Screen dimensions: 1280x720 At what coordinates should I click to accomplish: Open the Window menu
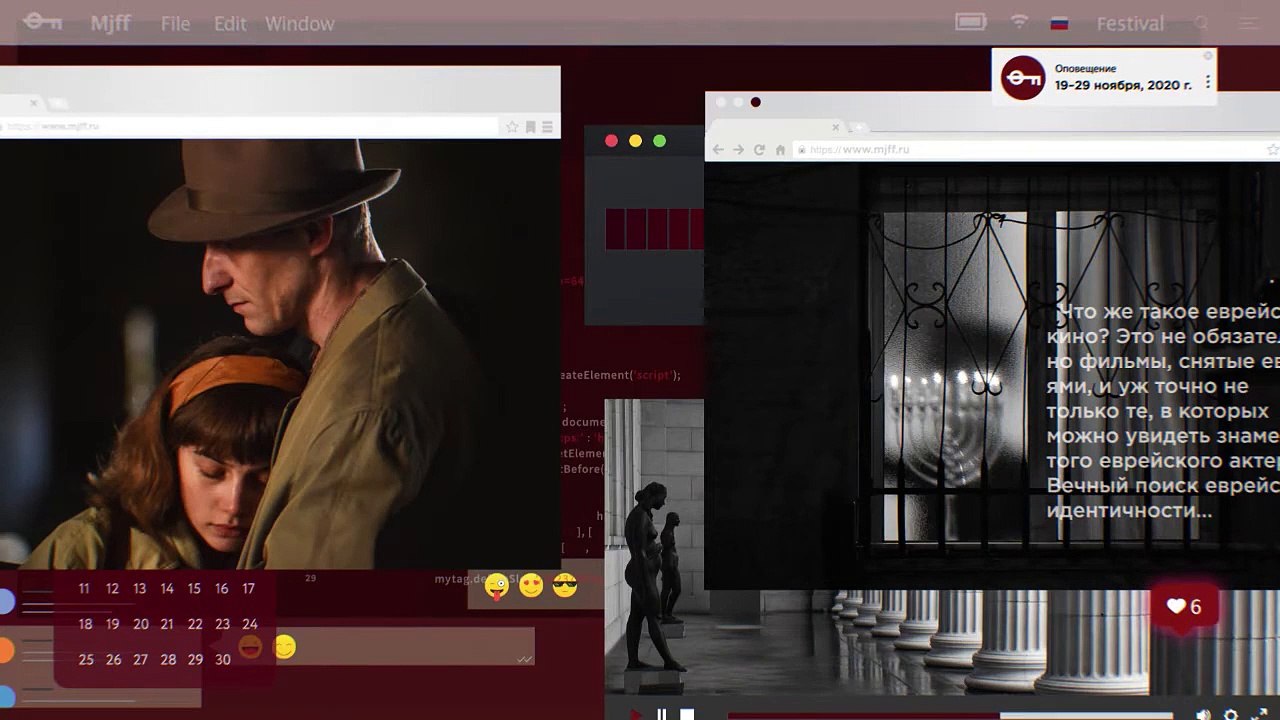(300, 24)
